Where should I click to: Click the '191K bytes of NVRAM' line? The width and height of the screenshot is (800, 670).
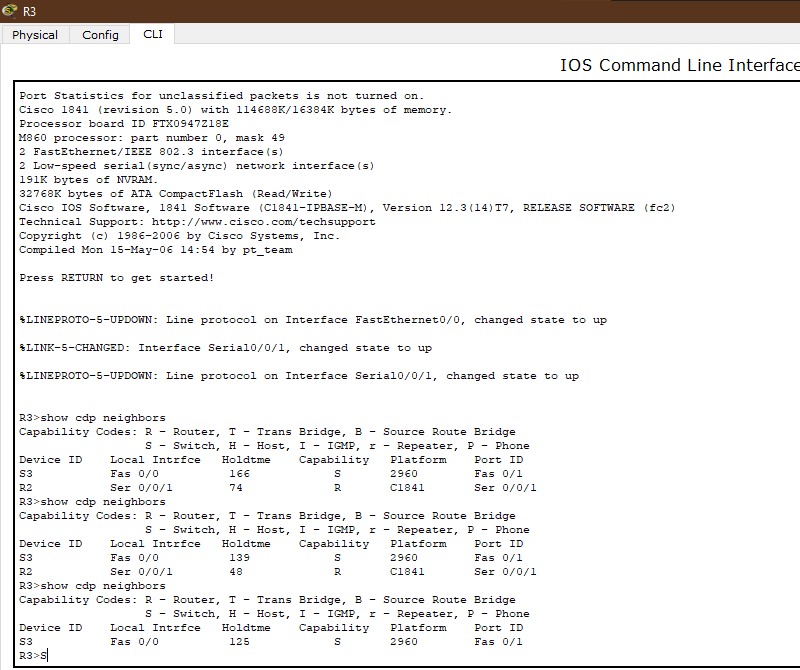pos(88,180)
